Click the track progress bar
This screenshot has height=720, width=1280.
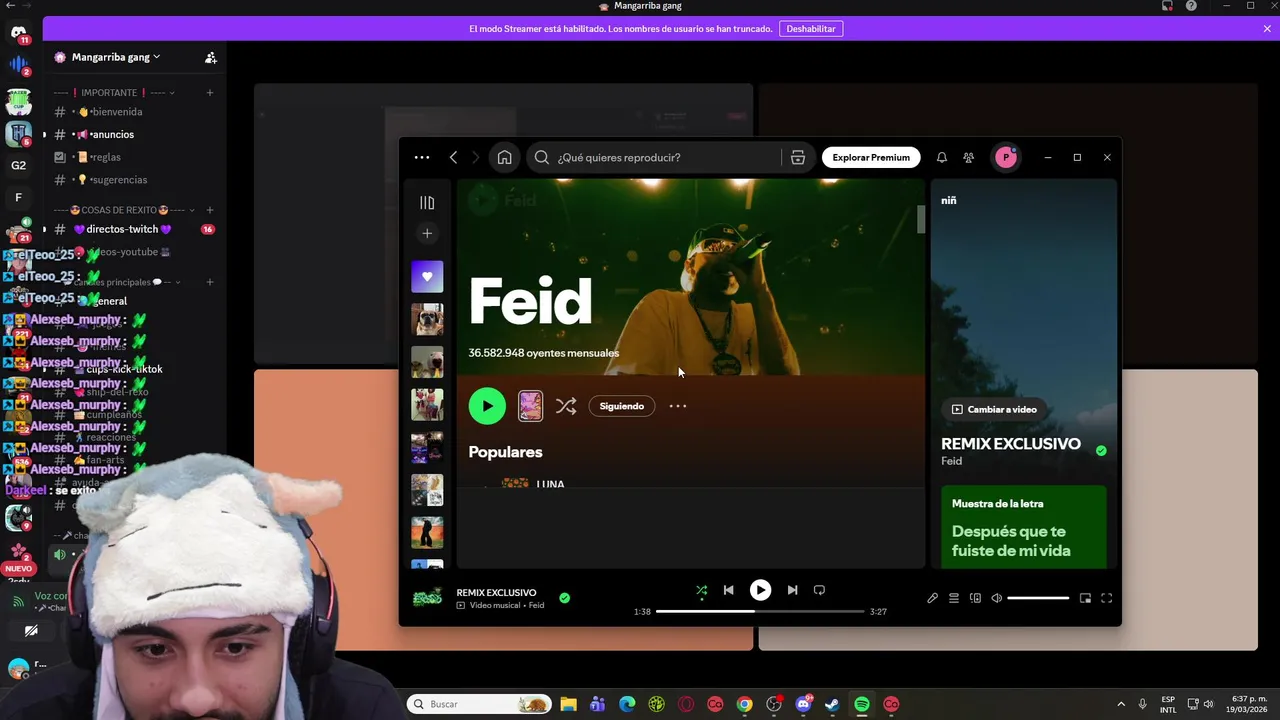tap(760, 611)
